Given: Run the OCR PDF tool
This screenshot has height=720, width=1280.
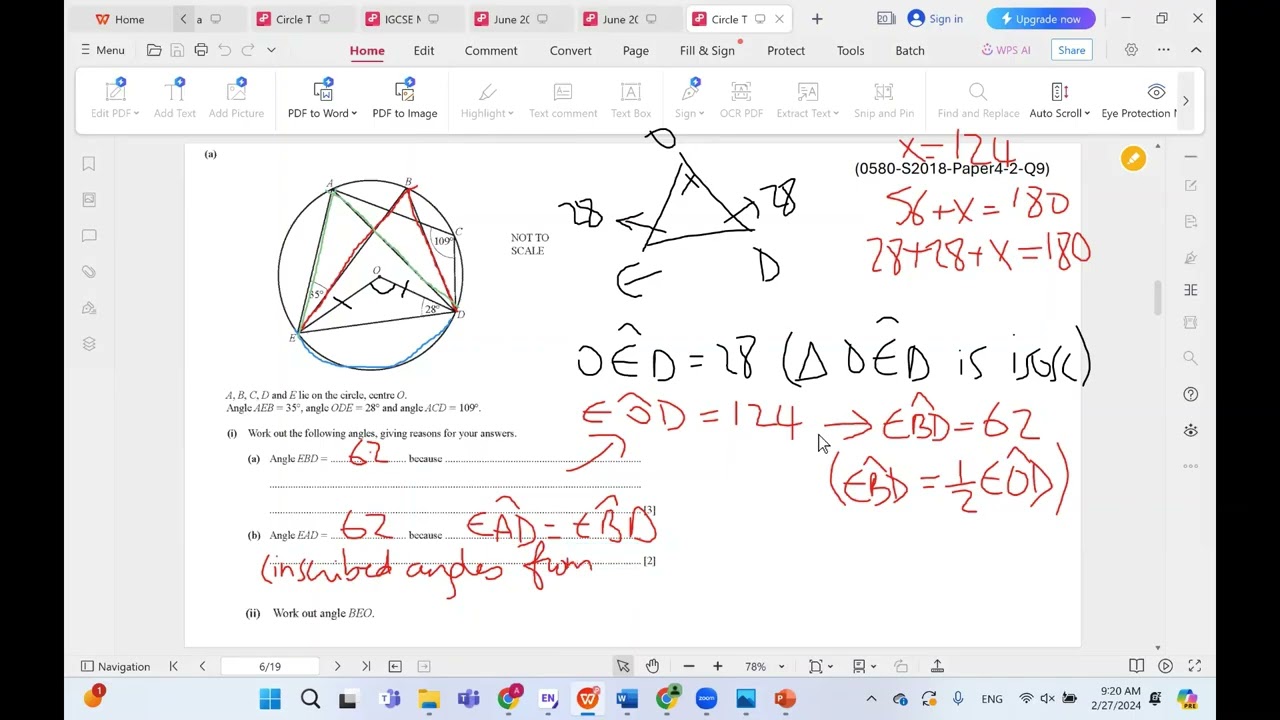Looking at the screenshot, I should point(741,100).
